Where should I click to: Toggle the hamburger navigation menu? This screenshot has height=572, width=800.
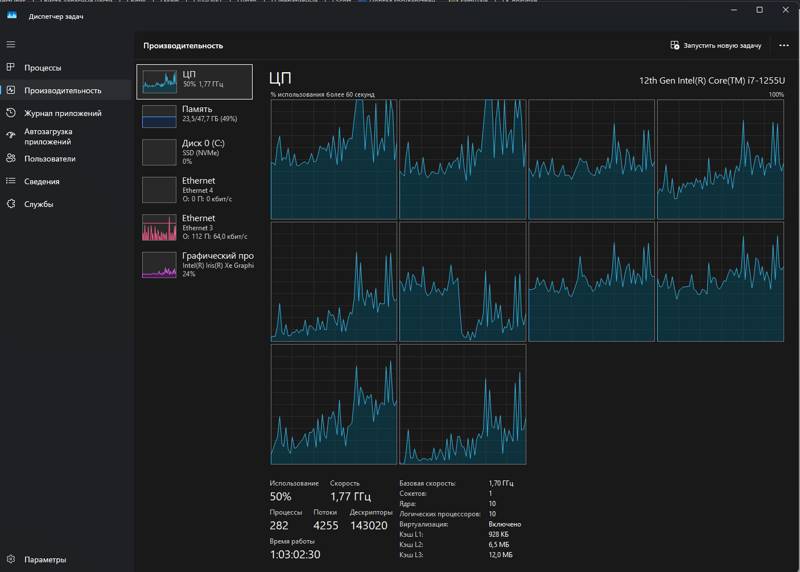pyautogui.click(x=11, y=45)
